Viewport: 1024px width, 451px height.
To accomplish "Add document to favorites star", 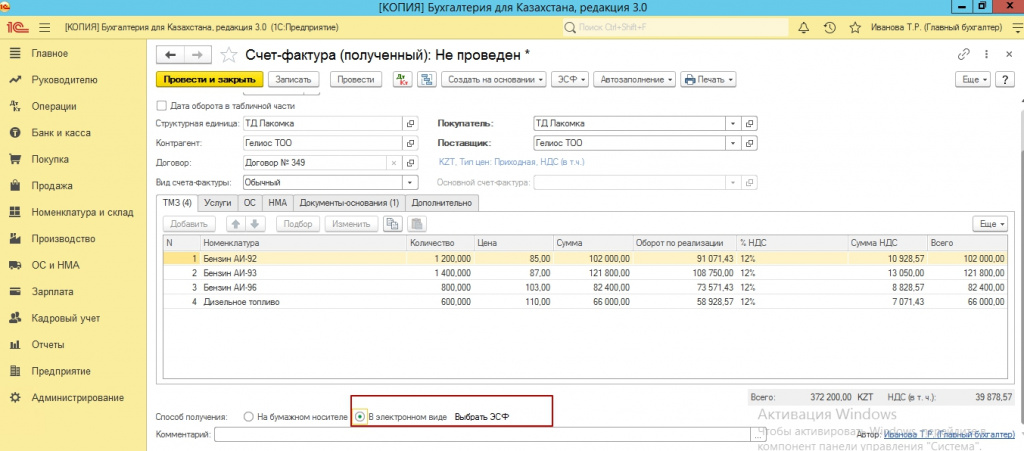I will pyautogui.click(x=229, y=55).
